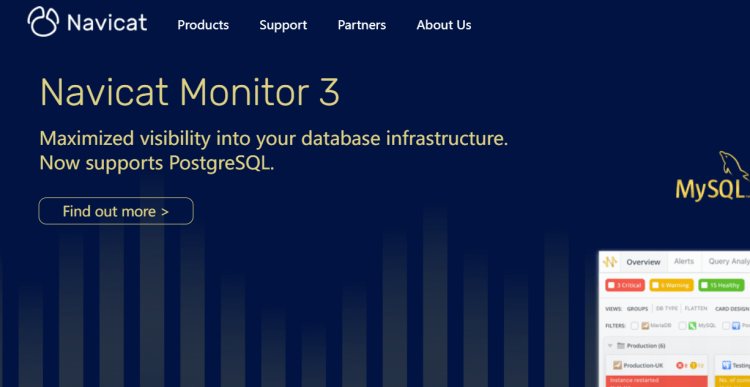Click the Find out more button
This screenshot has height=387, width=750.
(116, 211)
